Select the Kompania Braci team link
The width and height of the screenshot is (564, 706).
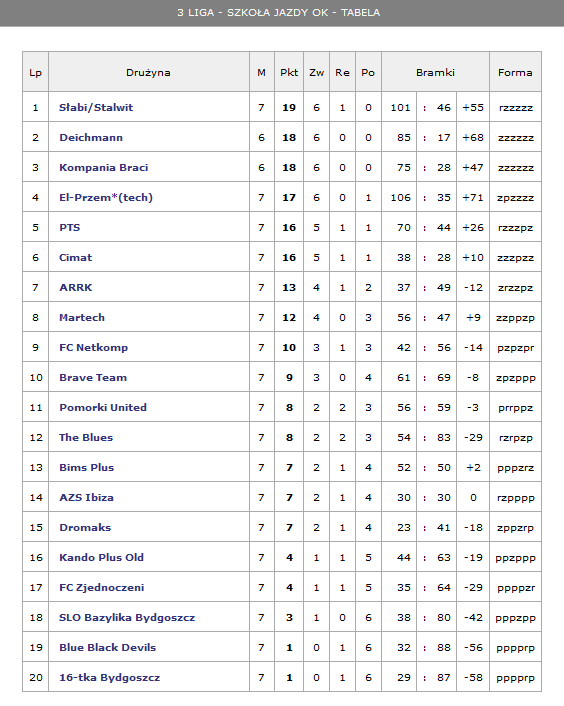coord(104,167)
